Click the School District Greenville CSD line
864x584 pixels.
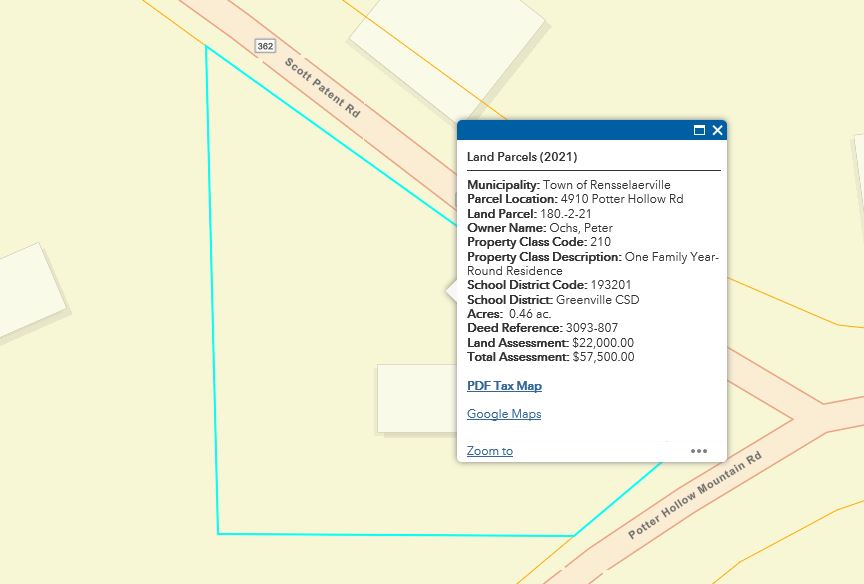pyautogui.click(x=553, y=300)
